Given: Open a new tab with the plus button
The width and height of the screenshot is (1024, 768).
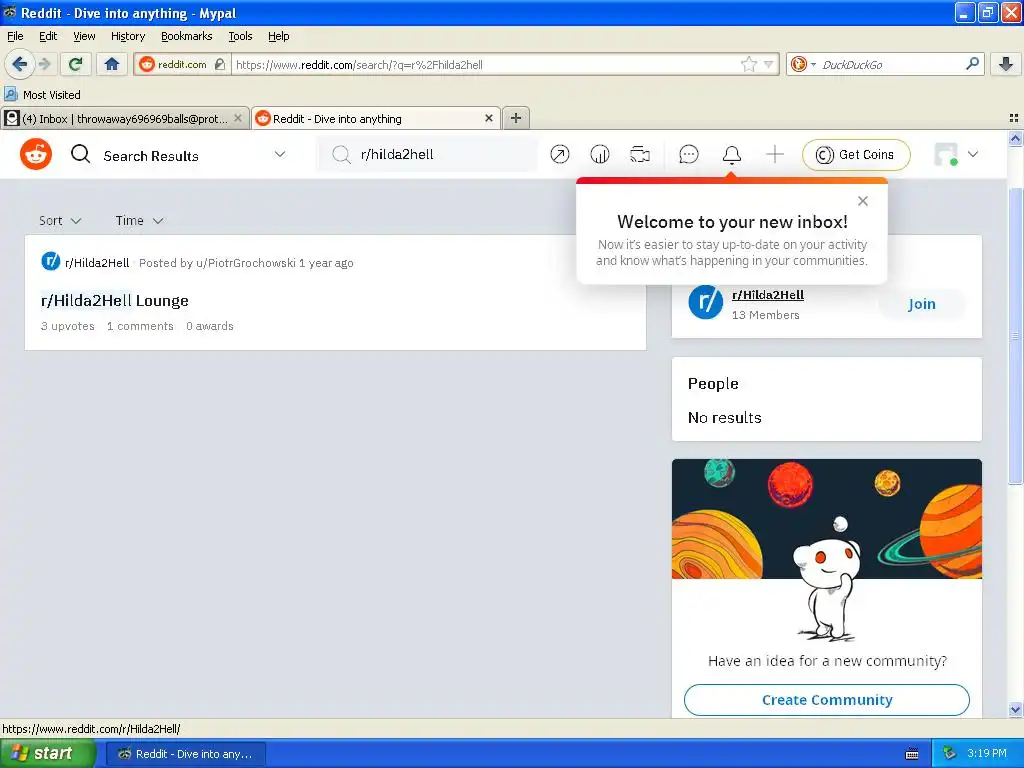Looking at the screenshot, I should click(x=516, y=118).
